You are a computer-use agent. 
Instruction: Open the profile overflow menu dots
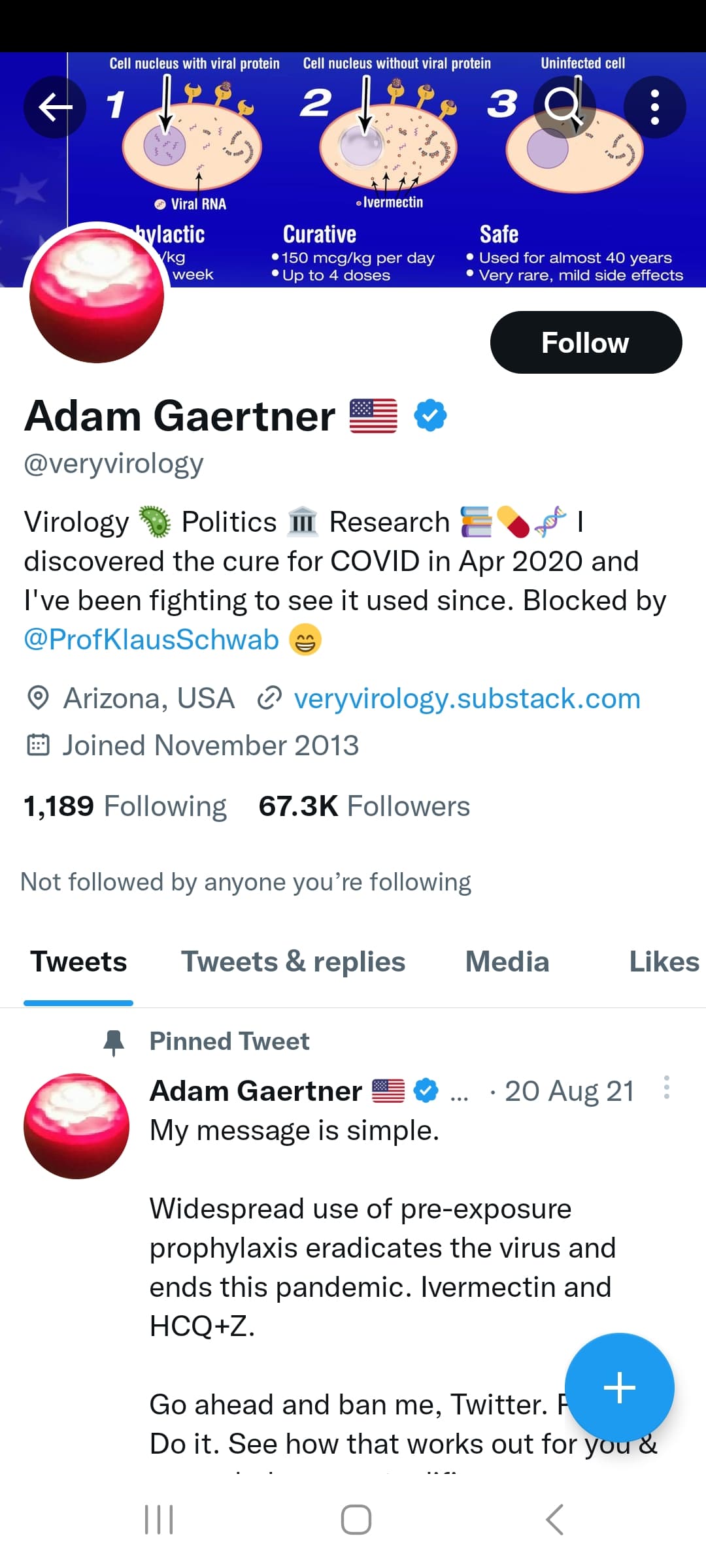(654, 107)
